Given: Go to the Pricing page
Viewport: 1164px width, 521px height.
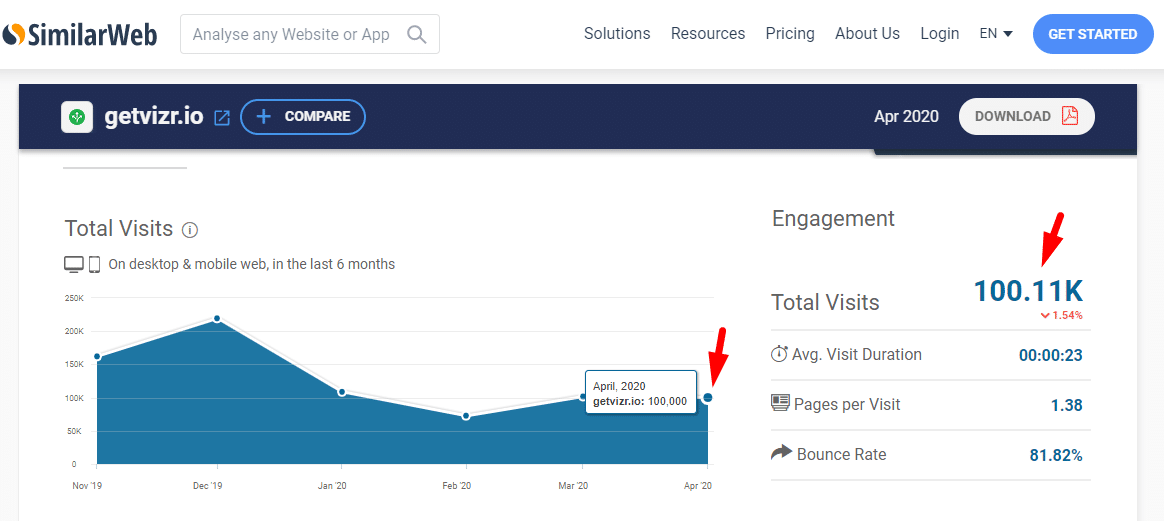Looking at the screenshot, I should pos(790,33).
